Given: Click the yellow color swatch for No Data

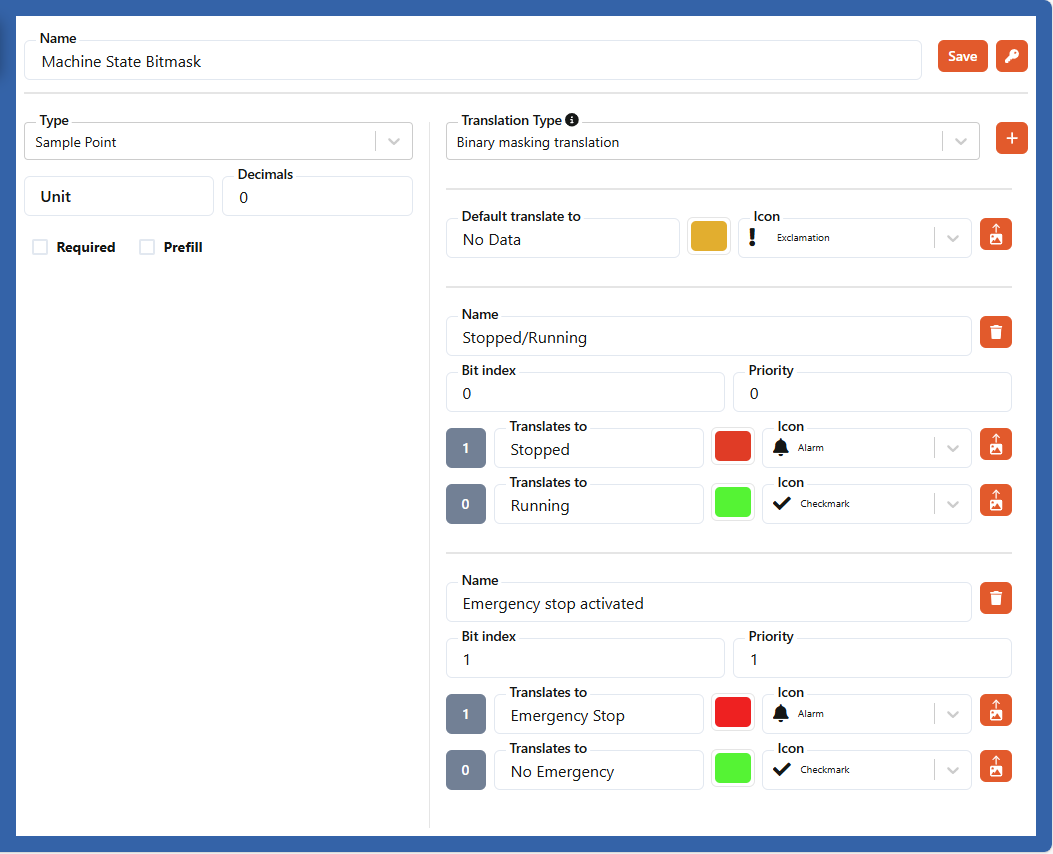Looking at the screenshot, I should click(x=709, y=238).
